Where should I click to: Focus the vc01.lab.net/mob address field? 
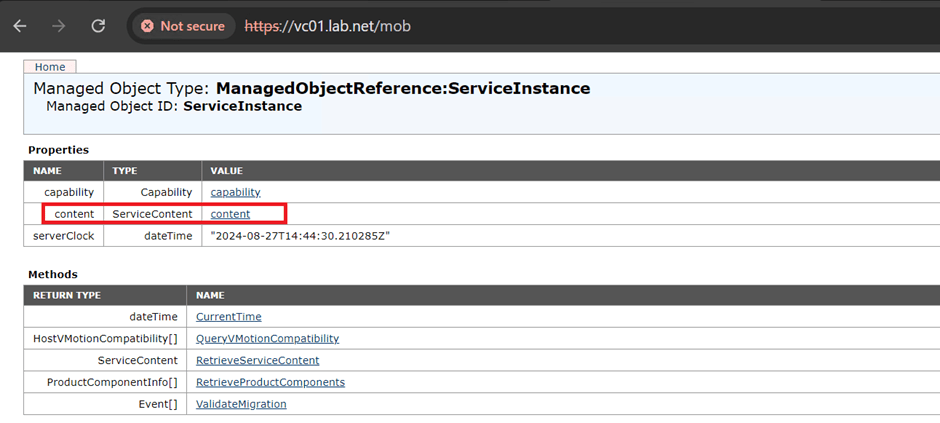328,26
